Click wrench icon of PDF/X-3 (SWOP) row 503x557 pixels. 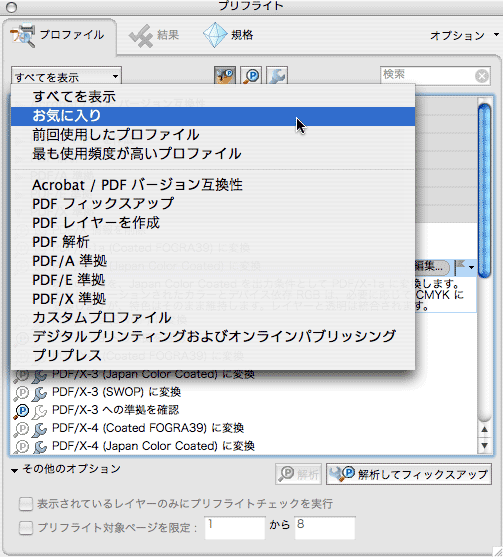pos(39,393)
